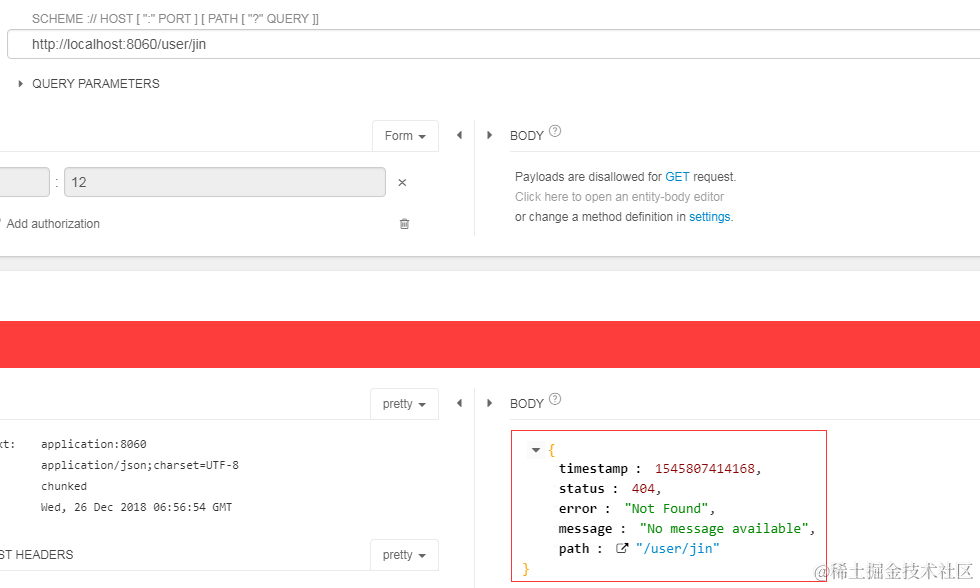Click the red response status bar

pos(490,344)
